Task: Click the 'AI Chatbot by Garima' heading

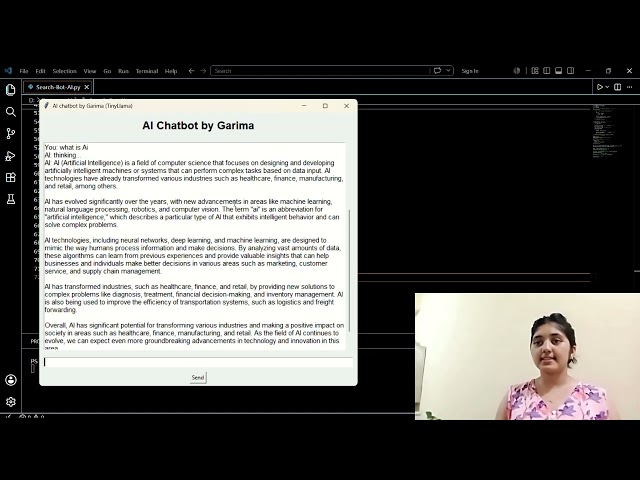Action: coord(198,125)
